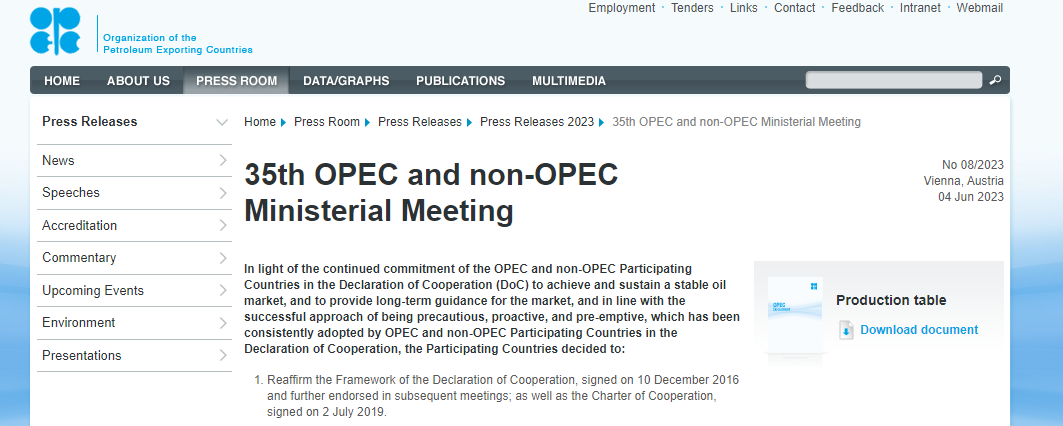Open the DATA/GRAPHS menu

coord(346,81)
